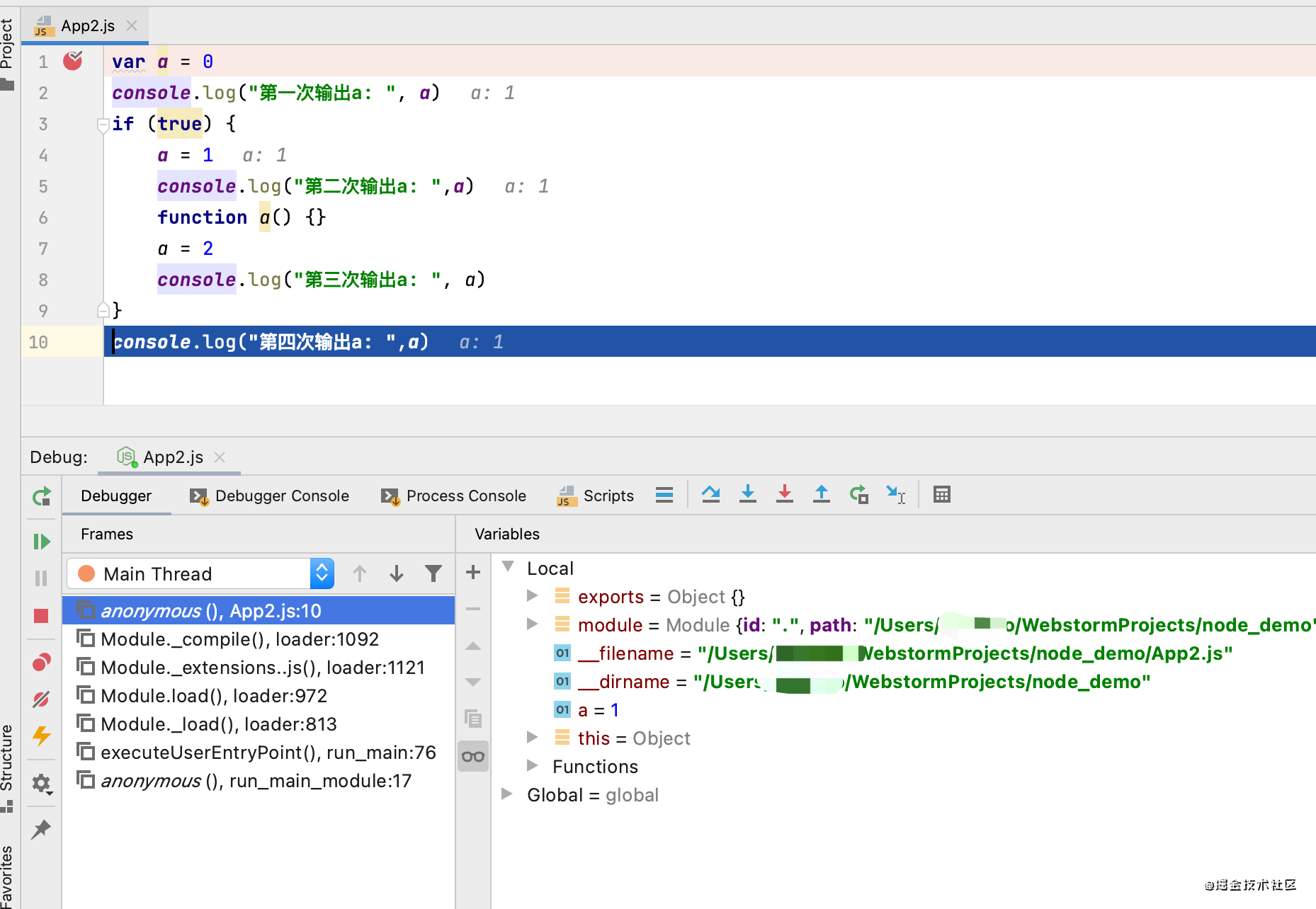Close the App2.js debug session tab
Viewport: 1316px width, 909px height.
(x=220, y=457)
